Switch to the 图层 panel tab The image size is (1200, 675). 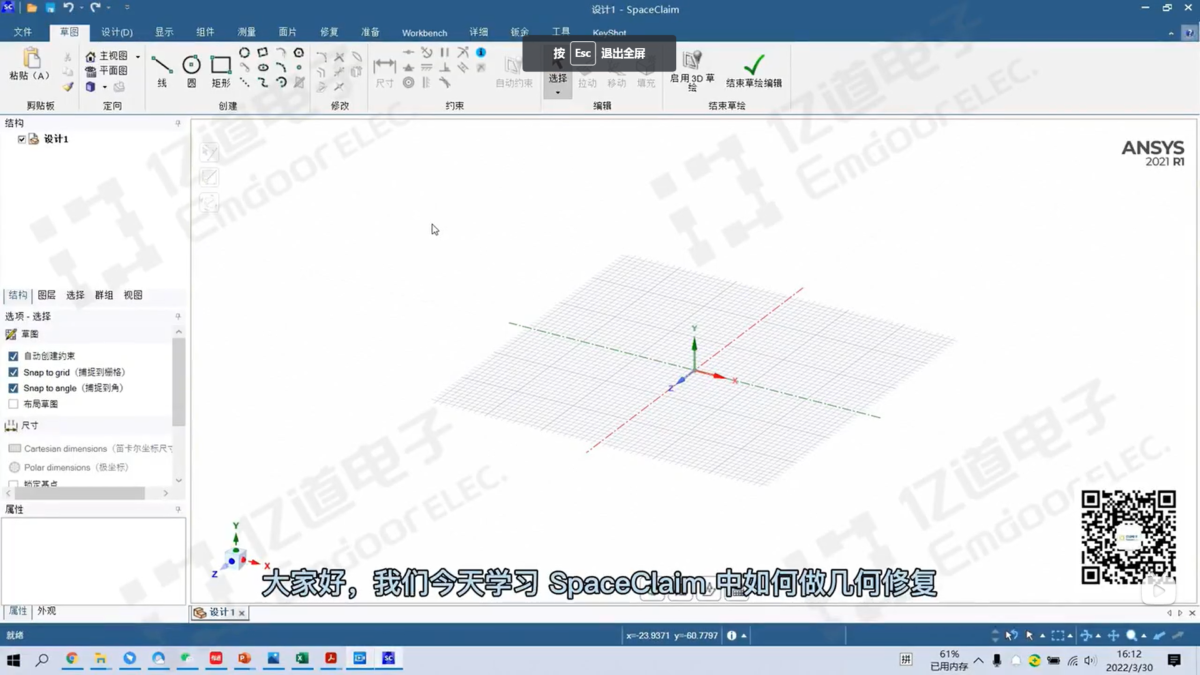pos(46,295)
